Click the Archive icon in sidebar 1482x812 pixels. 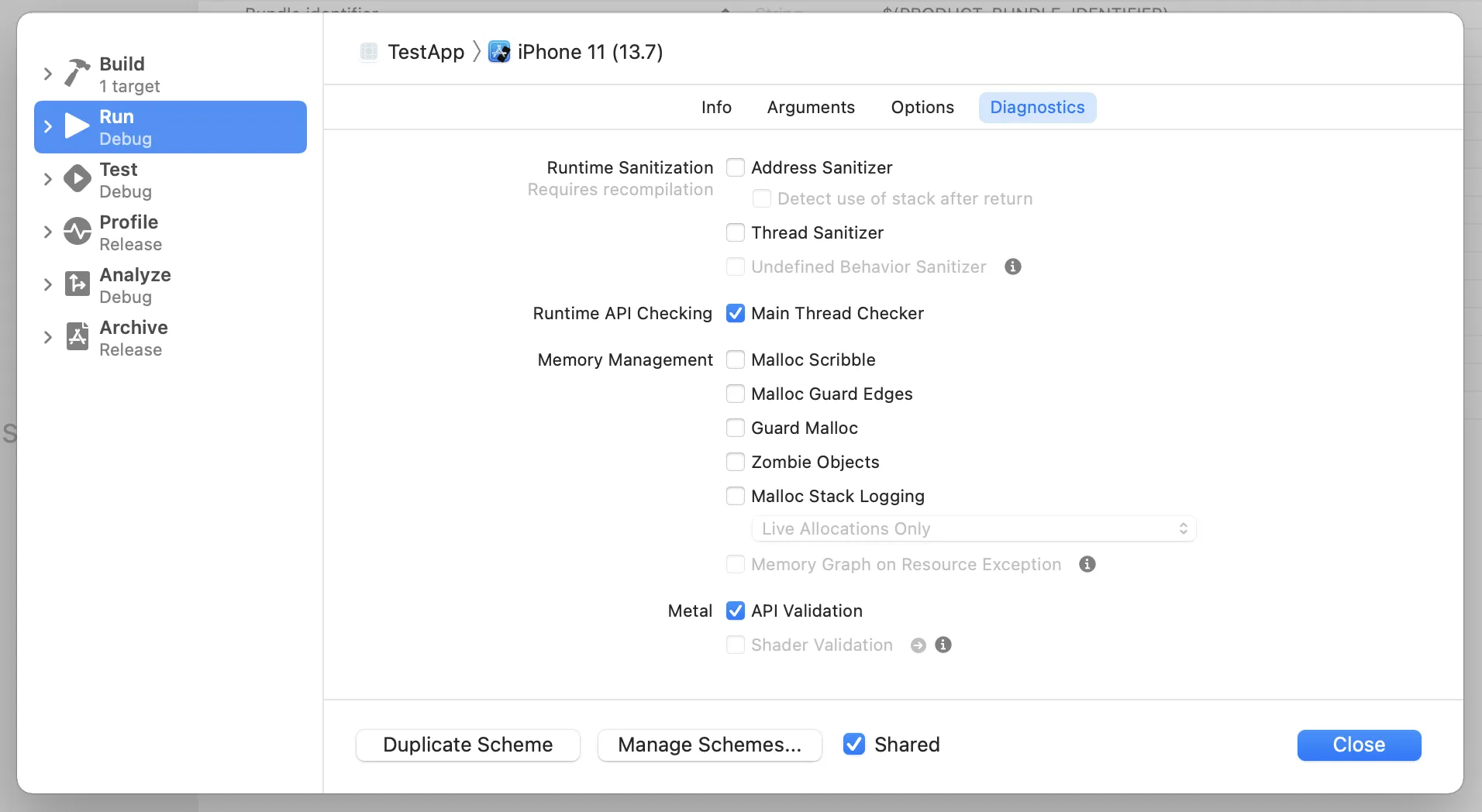77,337
